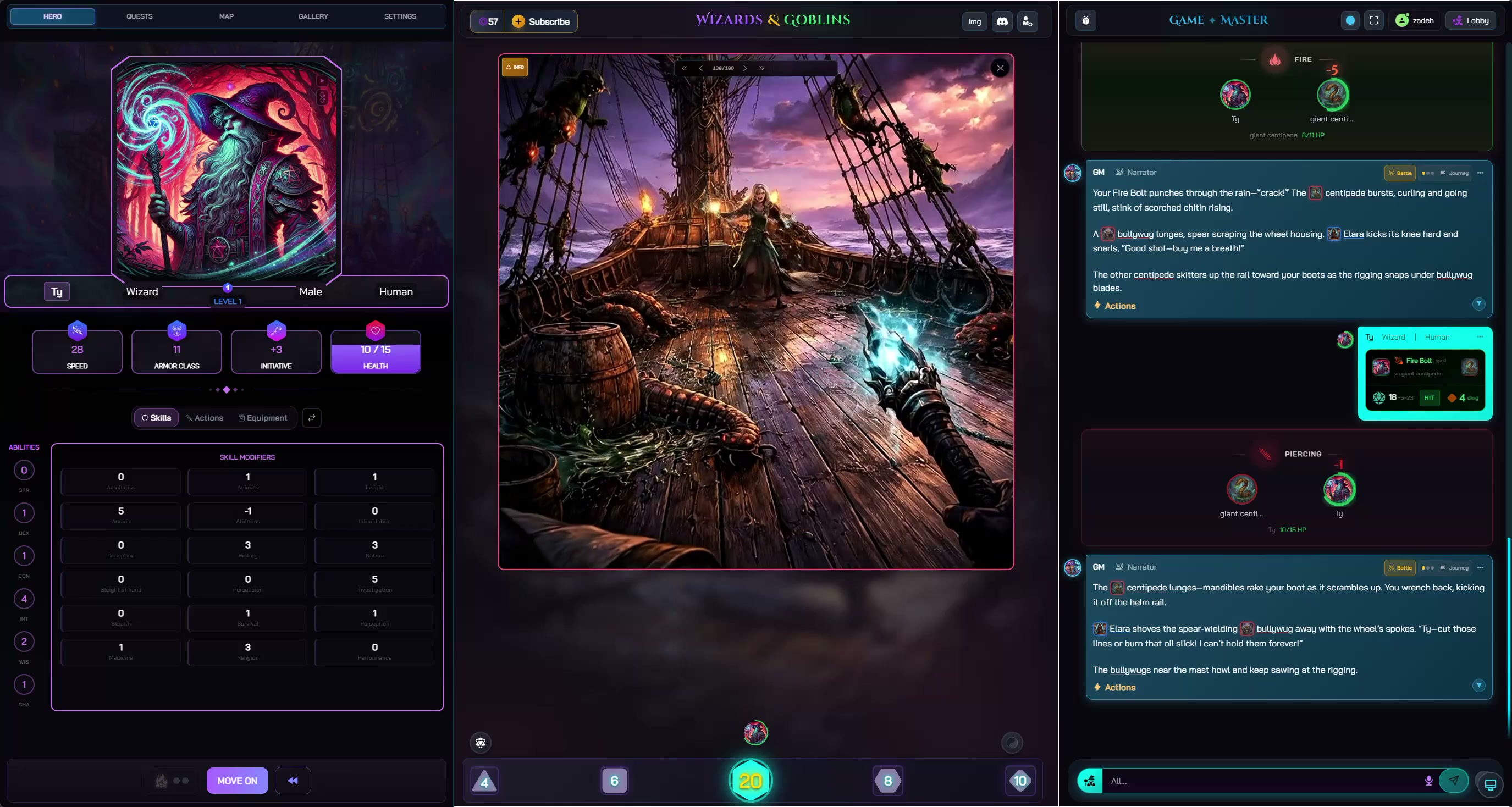The image size is (1512, 807).
Task: Toggle the swap view button beside Equipment
Action: (312, 418)
